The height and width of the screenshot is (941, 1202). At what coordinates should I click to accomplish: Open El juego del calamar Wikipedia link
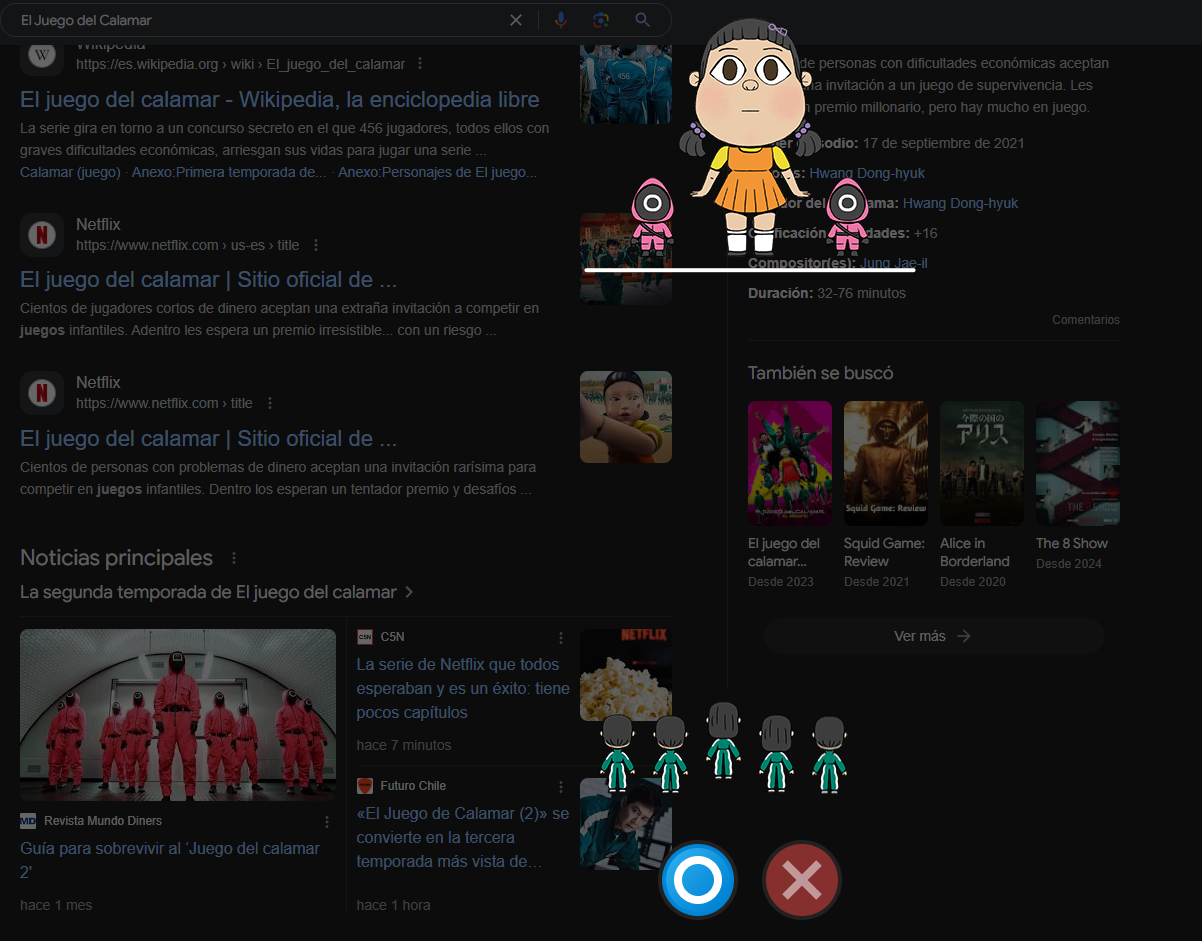(280, 99)
